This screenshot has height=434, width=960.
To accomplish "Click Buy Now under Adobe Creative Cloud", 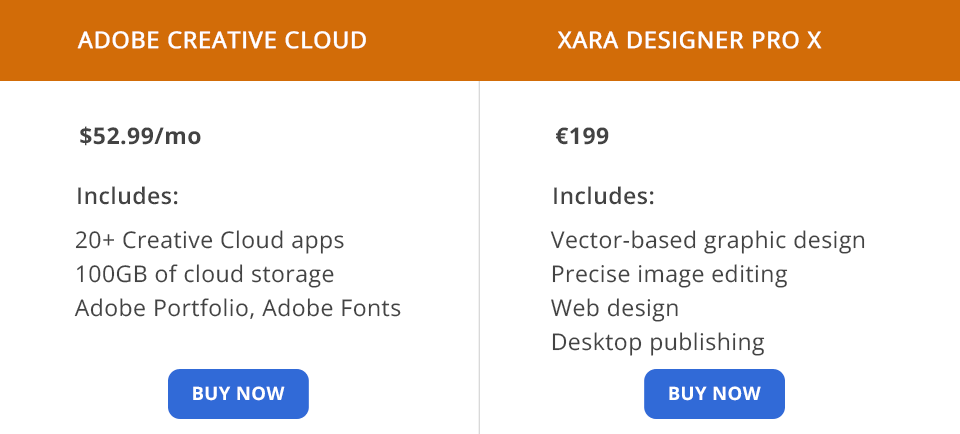I will [238, 394].
